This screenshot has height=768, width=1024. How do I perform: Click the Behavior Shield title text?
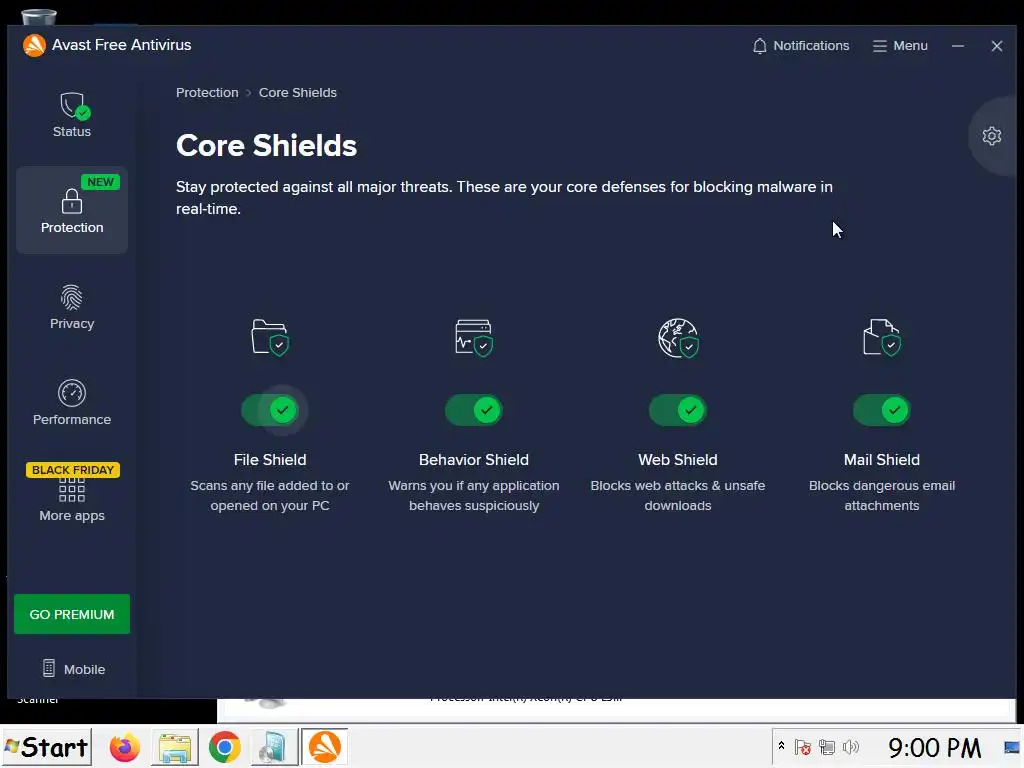coord(473,460)
